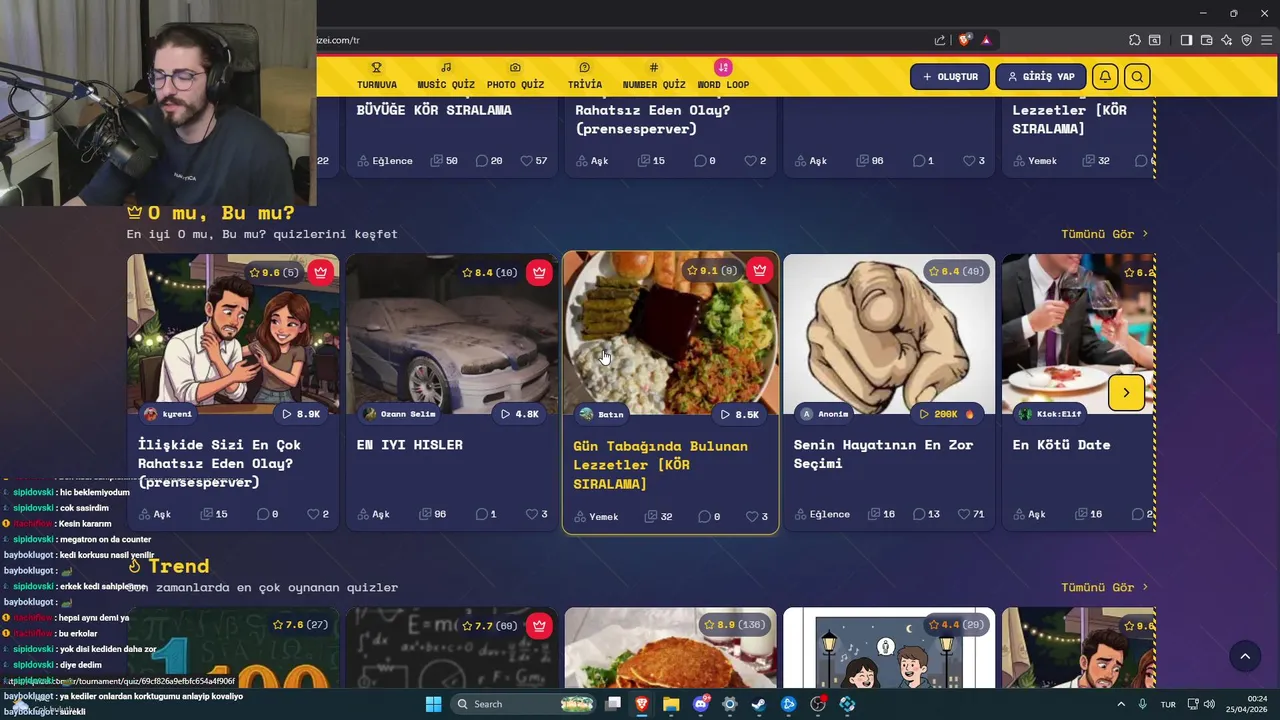This screenshot has height=720, width=1280.
Task: Open the browser extensions puzzle icon
Action: [x=1134, y=40]
